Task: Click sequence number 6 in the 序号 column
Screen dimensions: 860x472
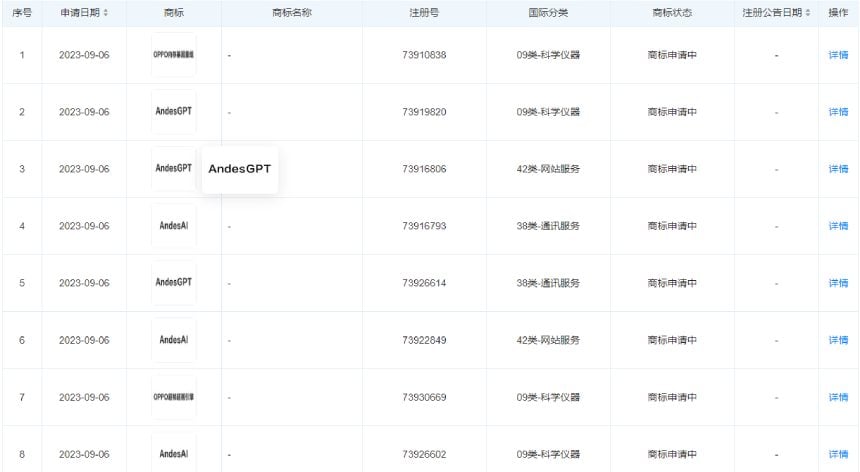Action: [x=22, y=340]
